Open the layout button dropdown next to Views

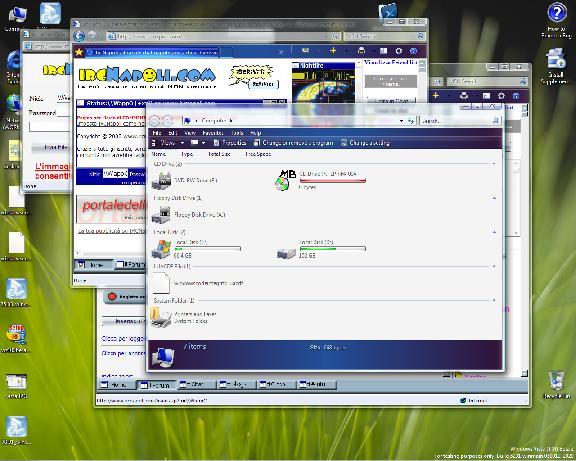[x=203, y=143]
